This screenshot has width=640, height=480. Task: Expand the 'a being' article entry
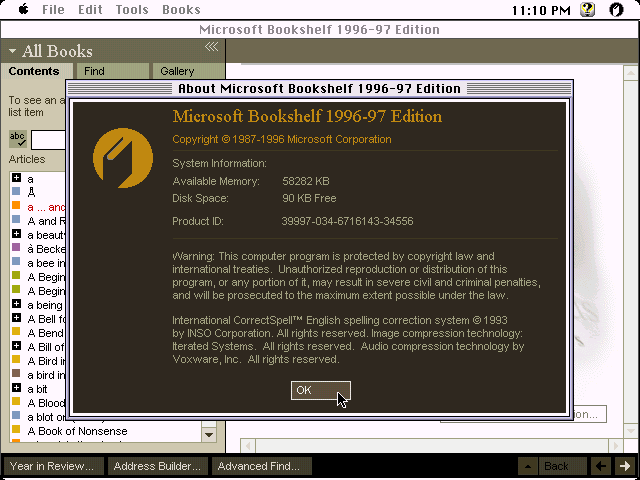coord(17,304)
